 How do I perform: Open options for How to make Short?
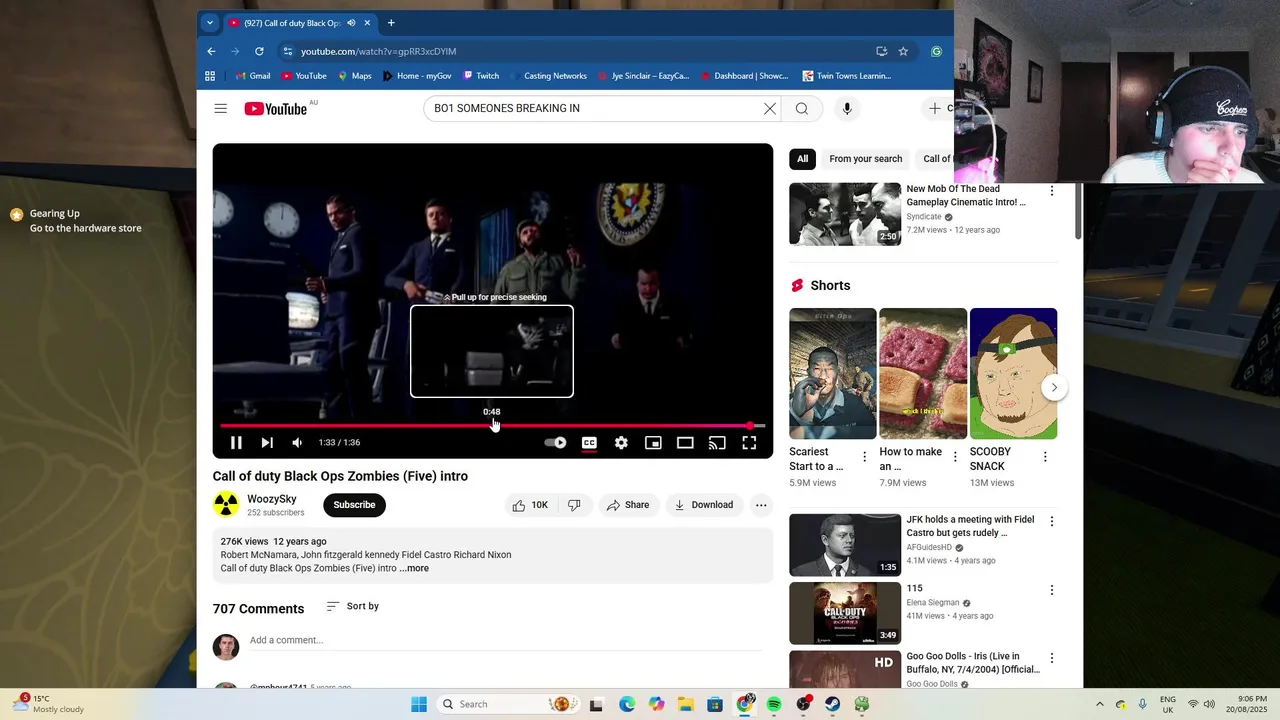coord(955,457)
